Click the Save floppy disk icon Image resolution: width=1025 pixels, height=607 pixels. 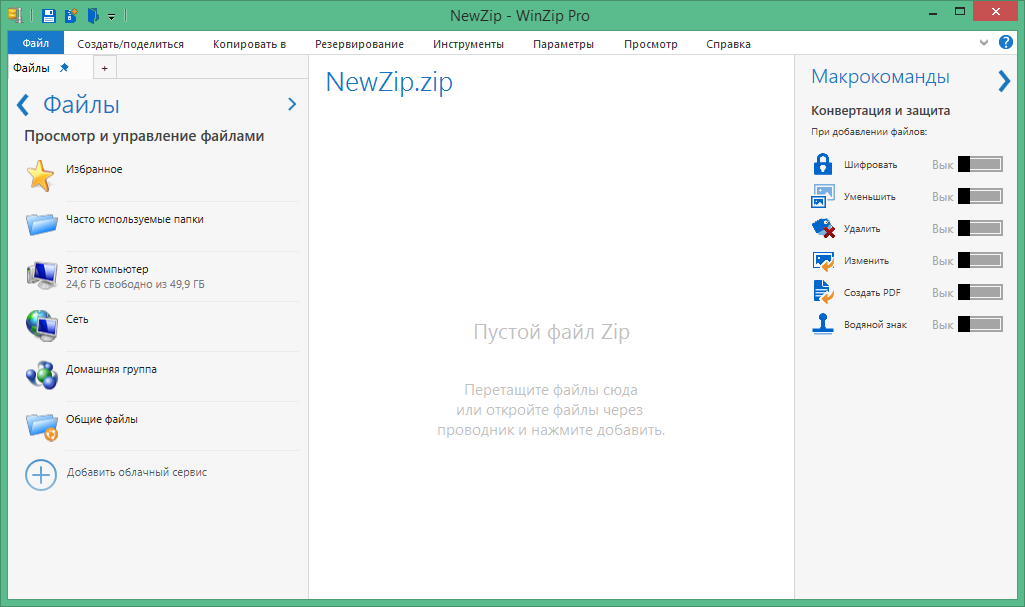pyautogui.click(x=48, y=15)
